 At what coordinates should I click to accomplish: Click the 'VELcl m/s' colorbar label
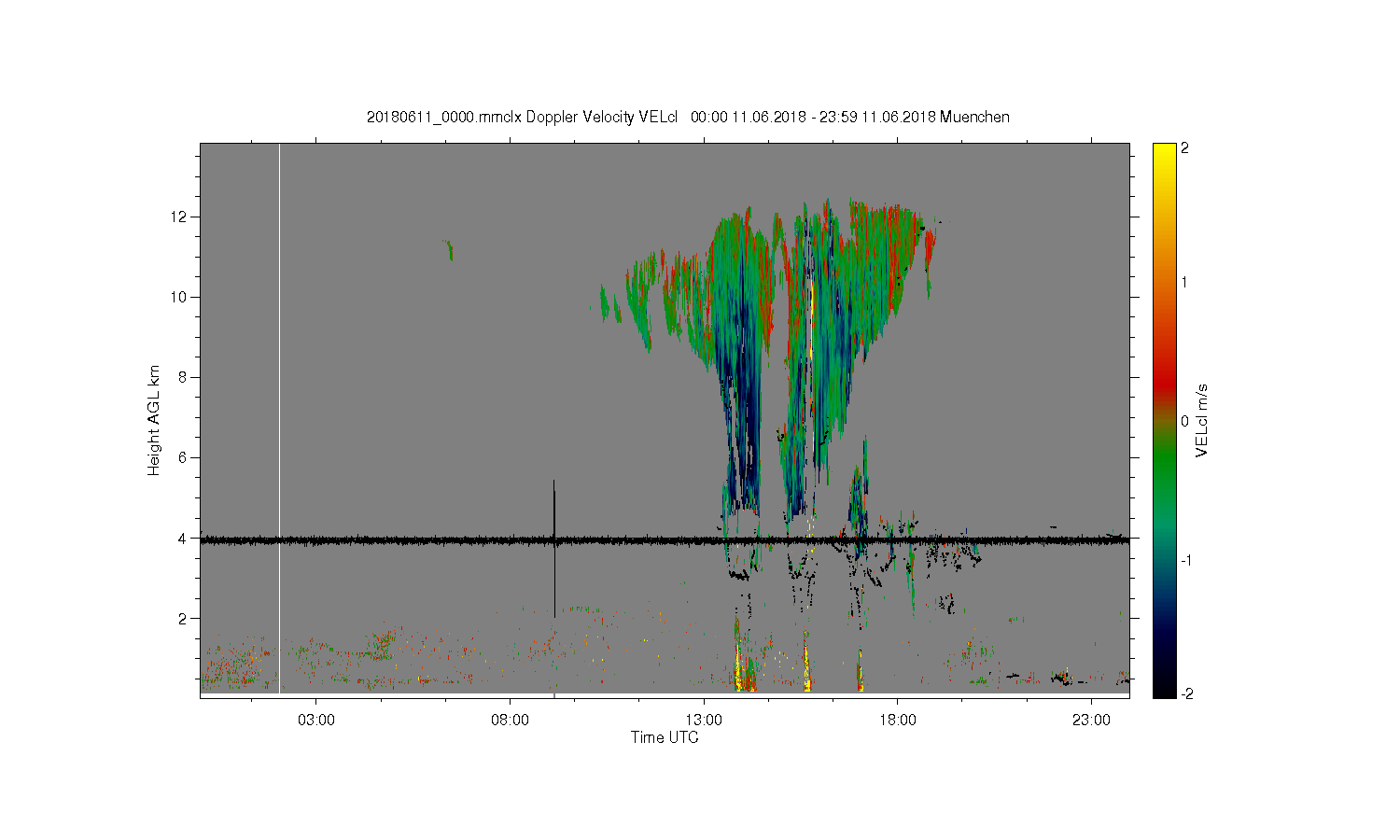click(x=1202, y=420)
